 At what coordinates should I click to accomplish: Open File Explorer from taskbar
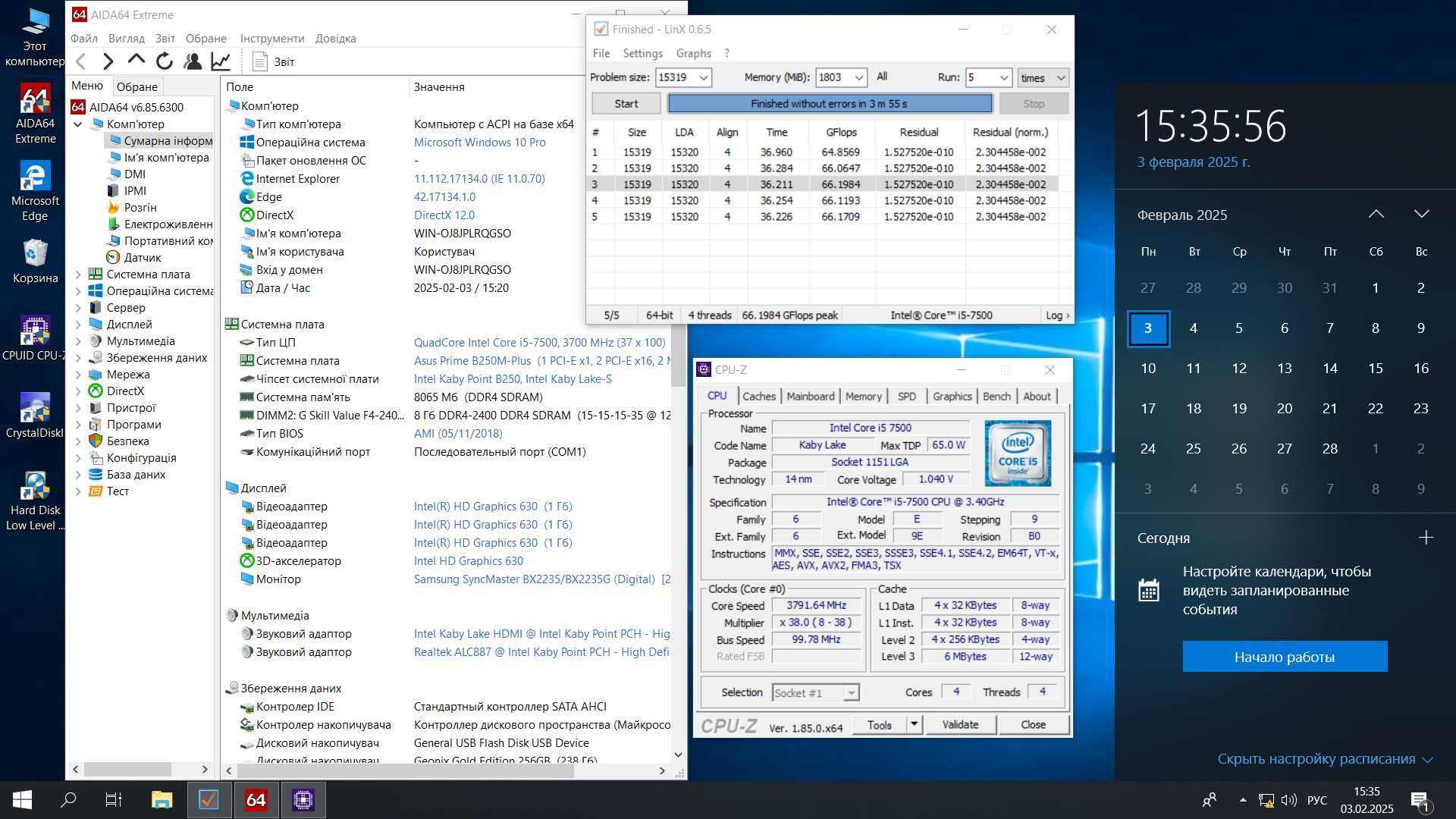[162, 799]
